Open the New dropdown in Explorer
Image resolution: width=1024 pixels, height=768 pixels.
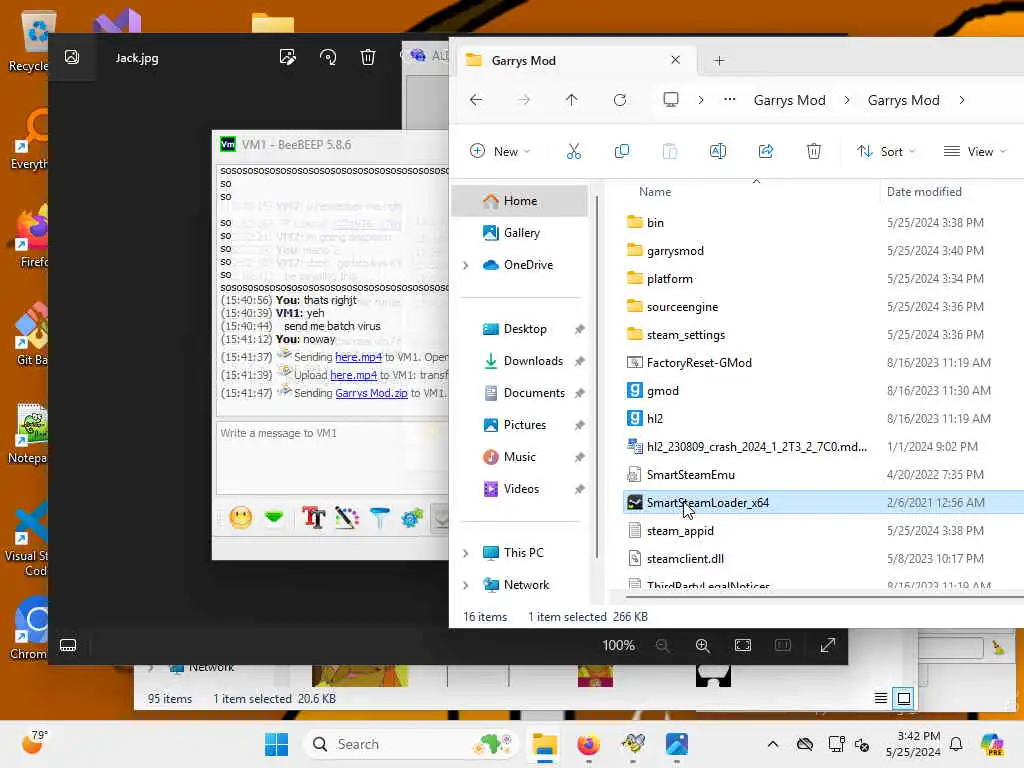pos(500,152)
